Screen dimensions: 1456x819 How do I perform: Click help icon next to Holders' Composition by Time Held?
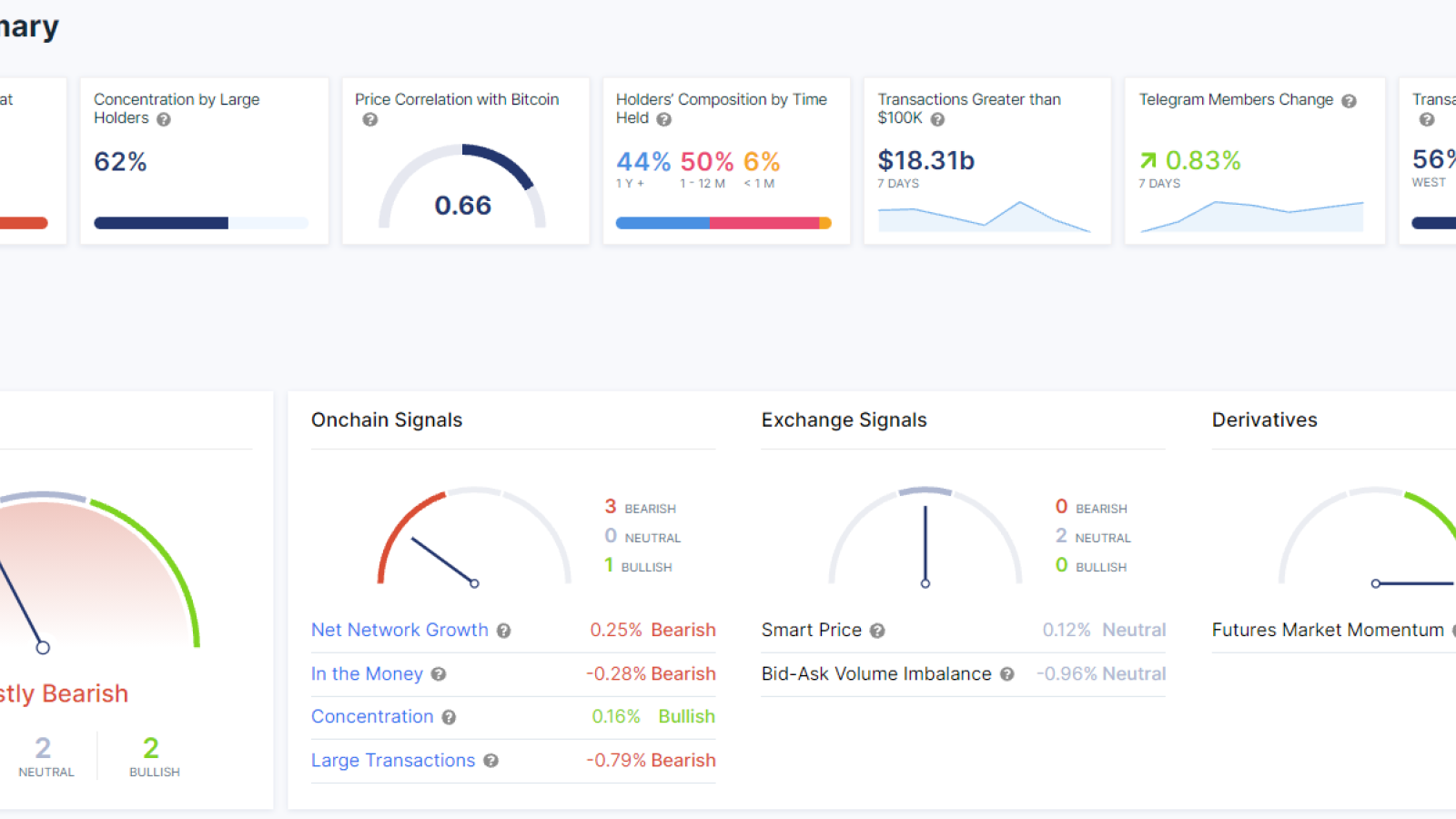(664, 119)
